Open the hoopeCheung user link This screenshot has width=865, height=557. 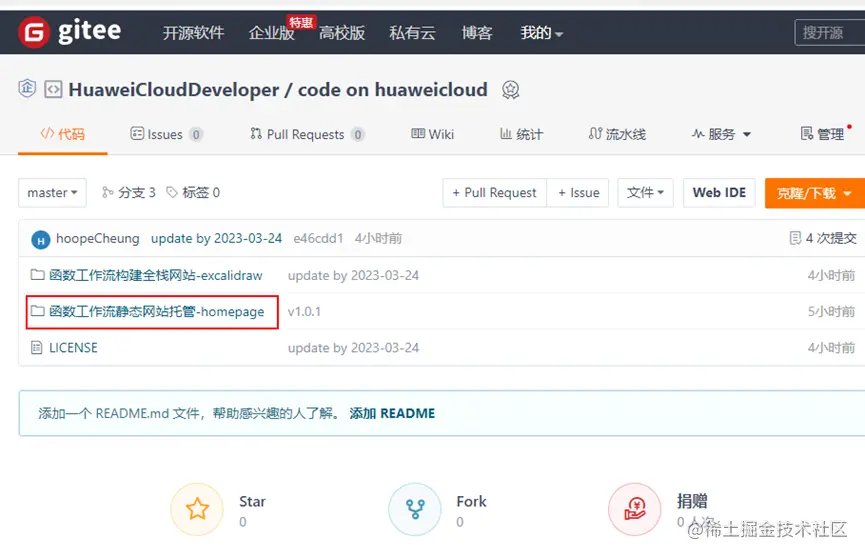[x=98, y=238]
